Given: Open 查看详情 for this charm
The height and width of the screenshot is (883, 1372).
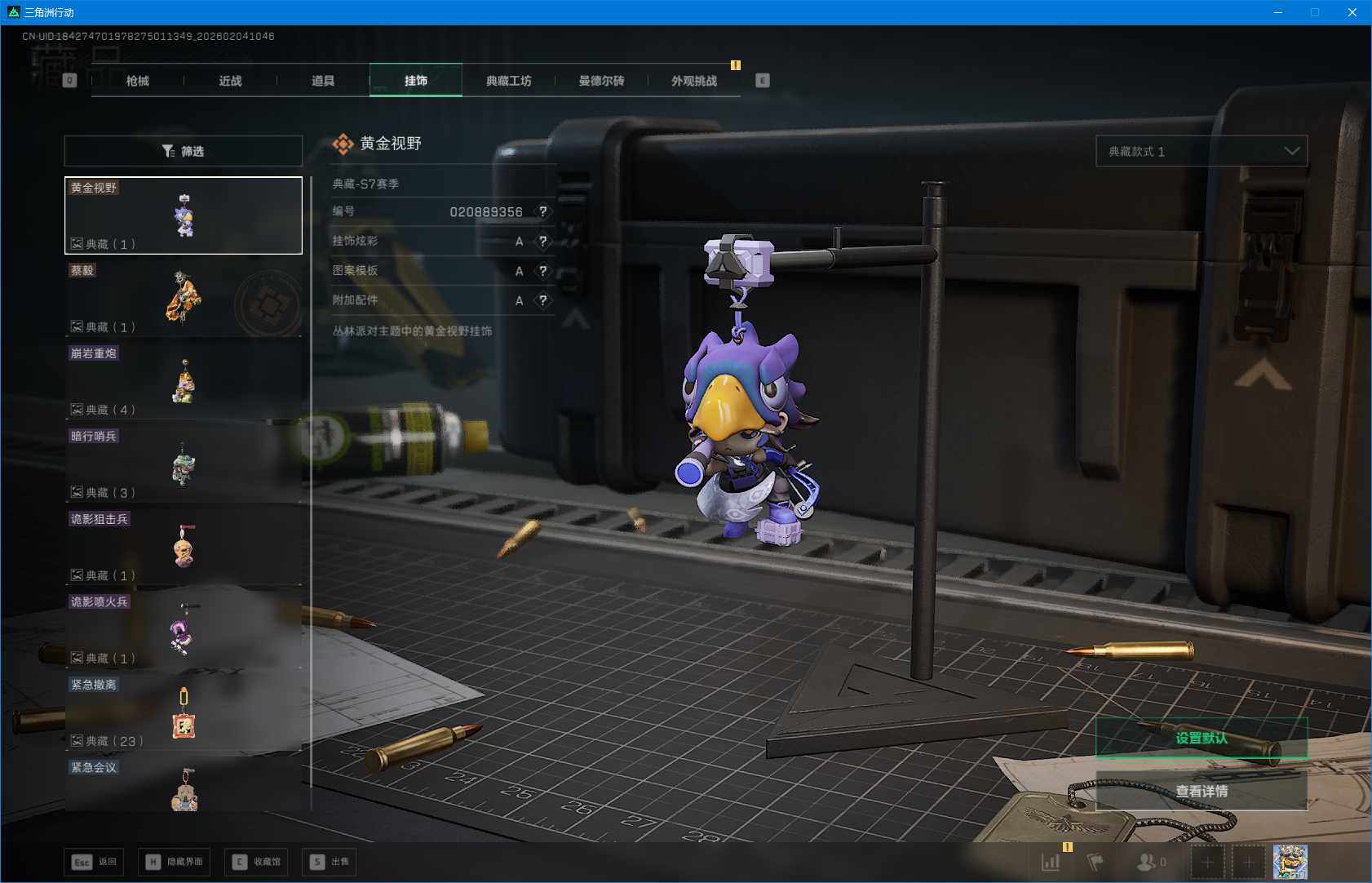Looking at the screenshot, I should (x=1202, y=791).
